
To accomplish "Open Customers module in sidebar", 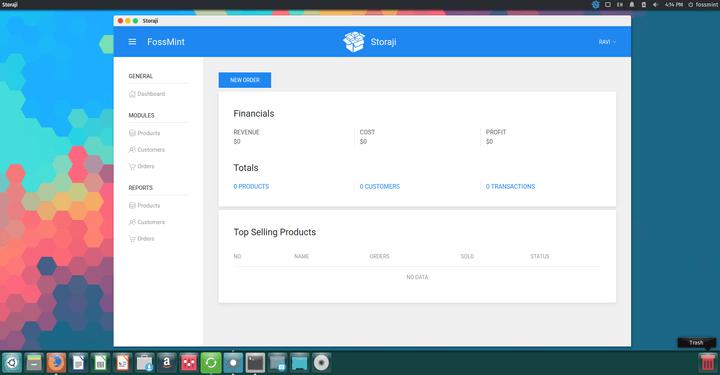I will 146,150.
